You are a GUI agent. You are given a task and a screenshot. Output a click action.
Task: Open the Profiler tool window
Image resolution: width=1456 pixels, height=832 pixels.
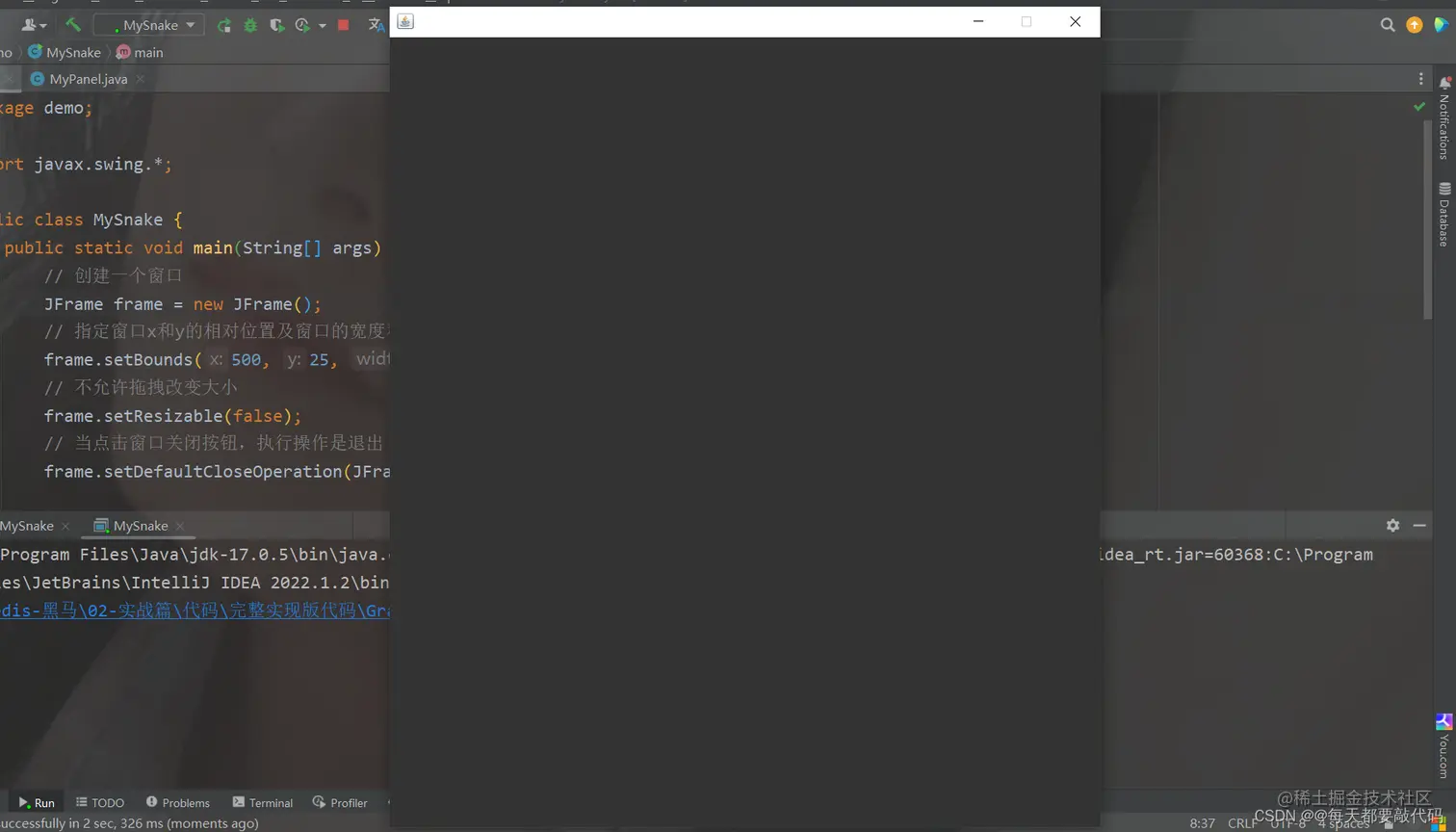(340, 802)
